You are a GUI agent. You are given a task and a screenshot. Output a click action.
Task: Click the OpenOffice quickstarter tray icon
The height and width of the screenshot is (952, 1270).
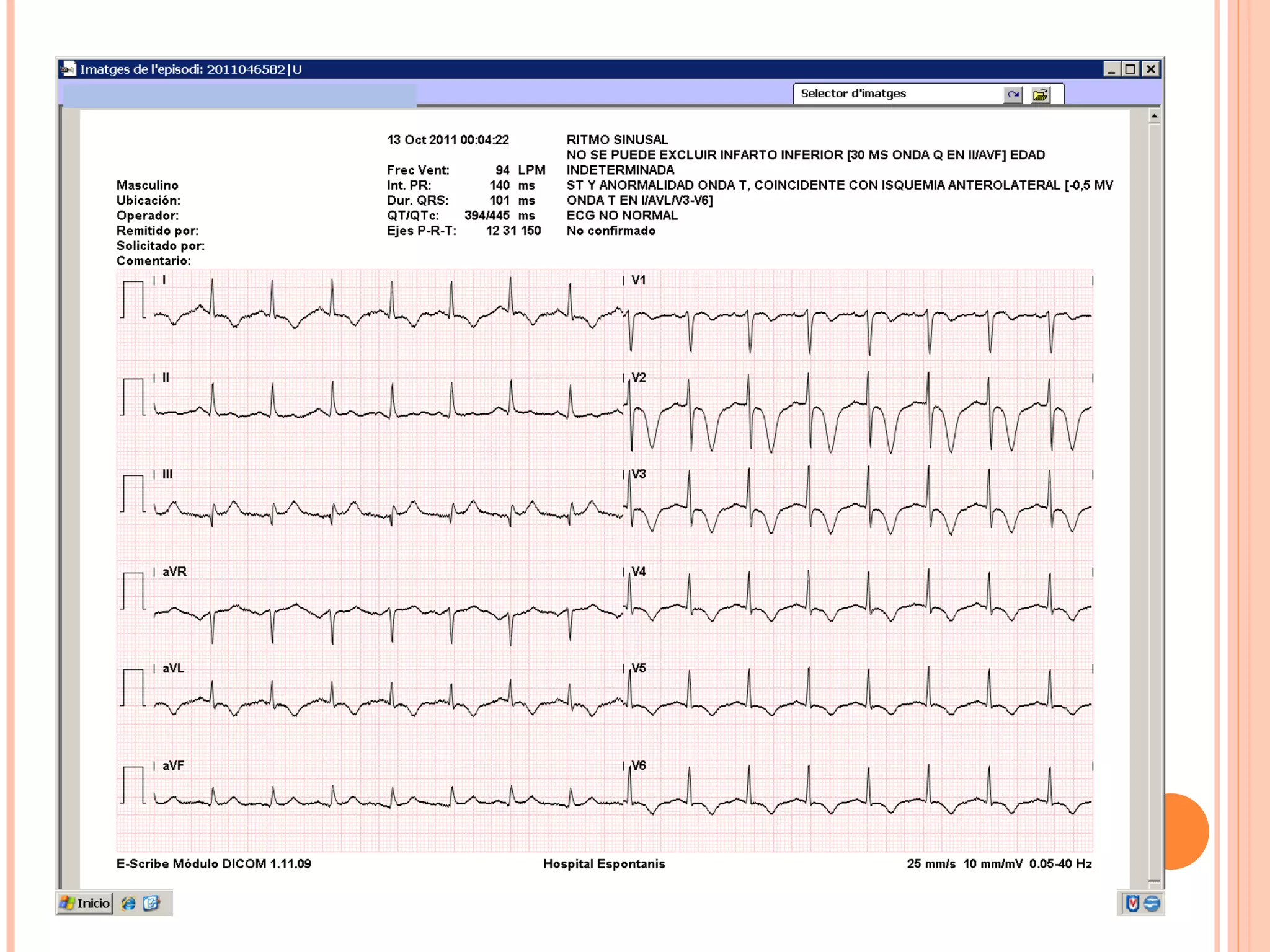(1152, 904)
